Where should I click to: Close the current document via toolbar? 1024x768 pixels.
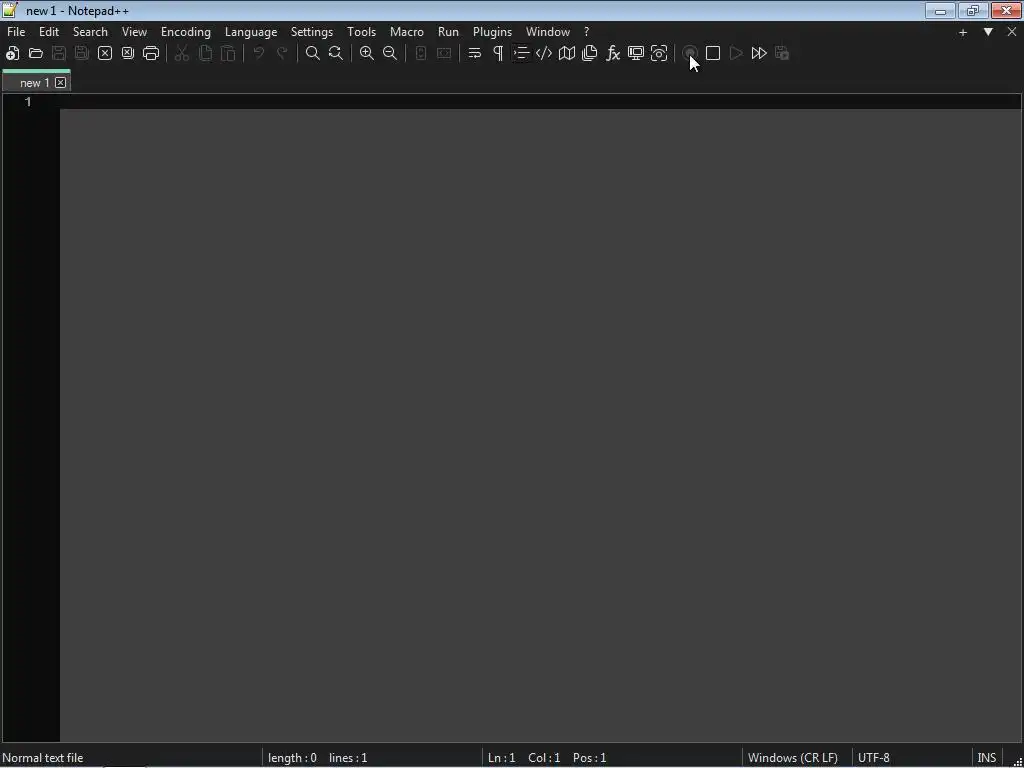click(105, 54)
